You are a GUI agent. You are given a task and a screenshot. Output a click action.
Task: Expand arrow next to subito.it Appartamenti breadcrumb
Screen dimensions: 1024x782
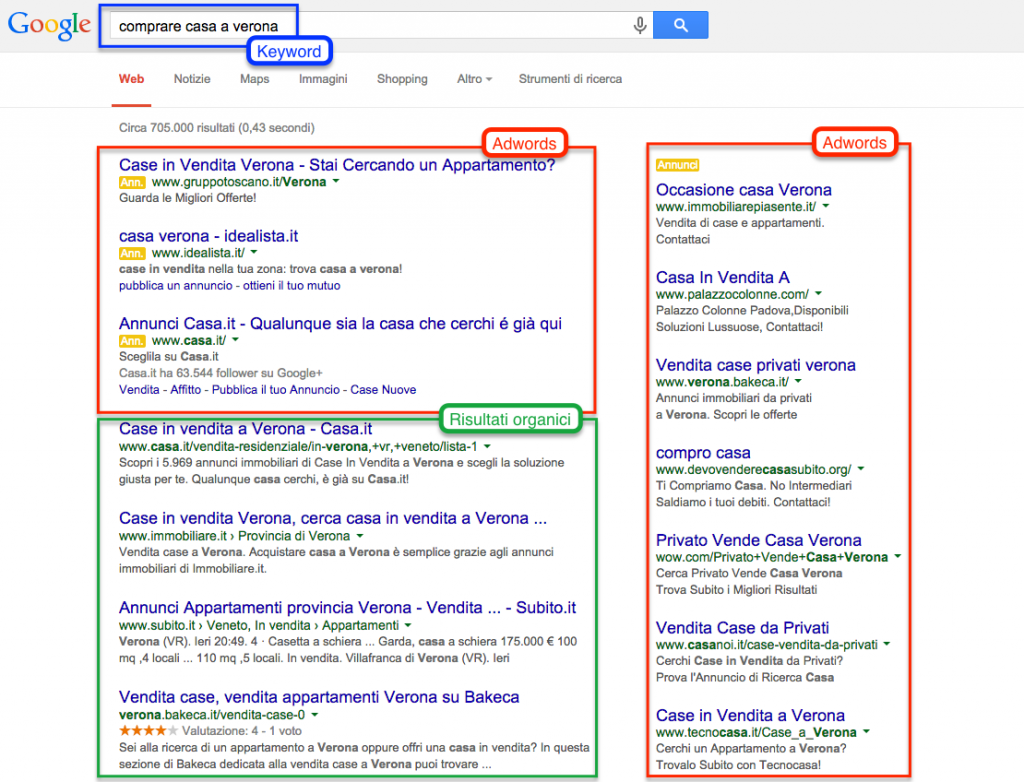(x=408, y=625)
